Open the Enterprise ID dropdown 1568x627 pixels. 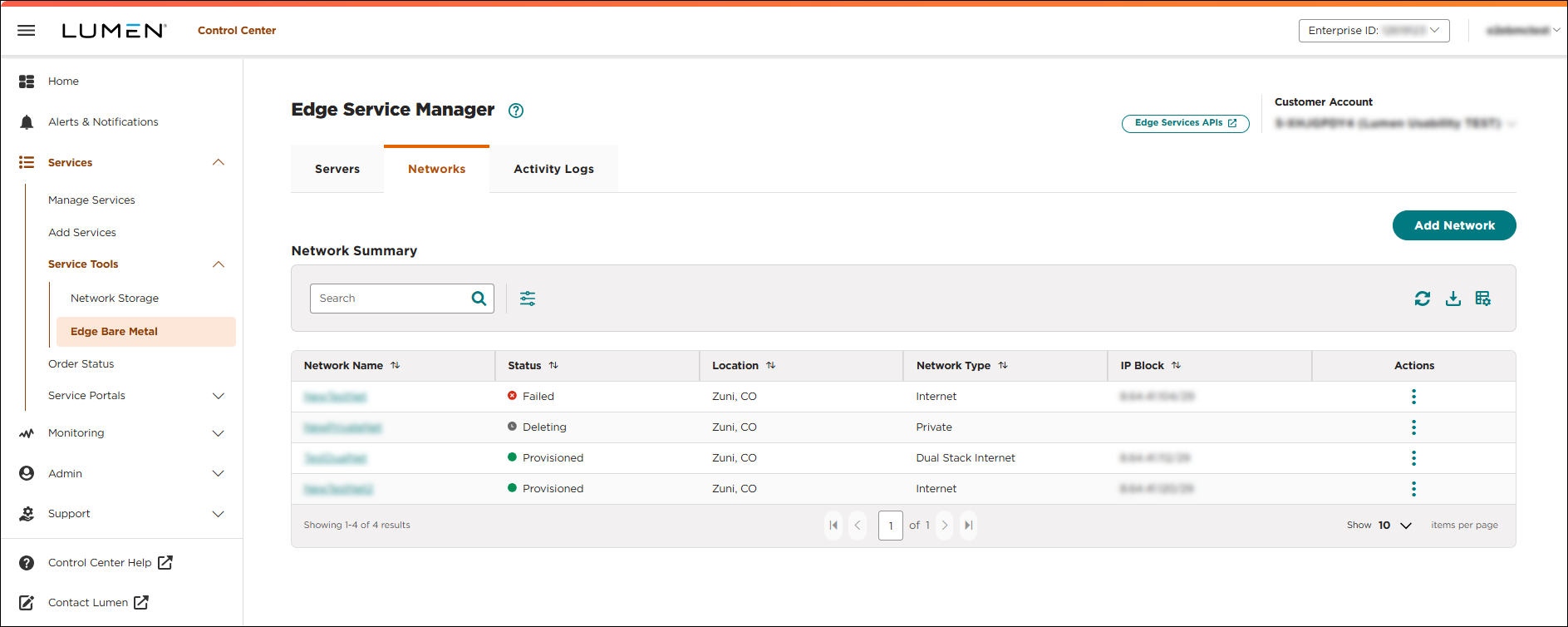point(1374,31)
